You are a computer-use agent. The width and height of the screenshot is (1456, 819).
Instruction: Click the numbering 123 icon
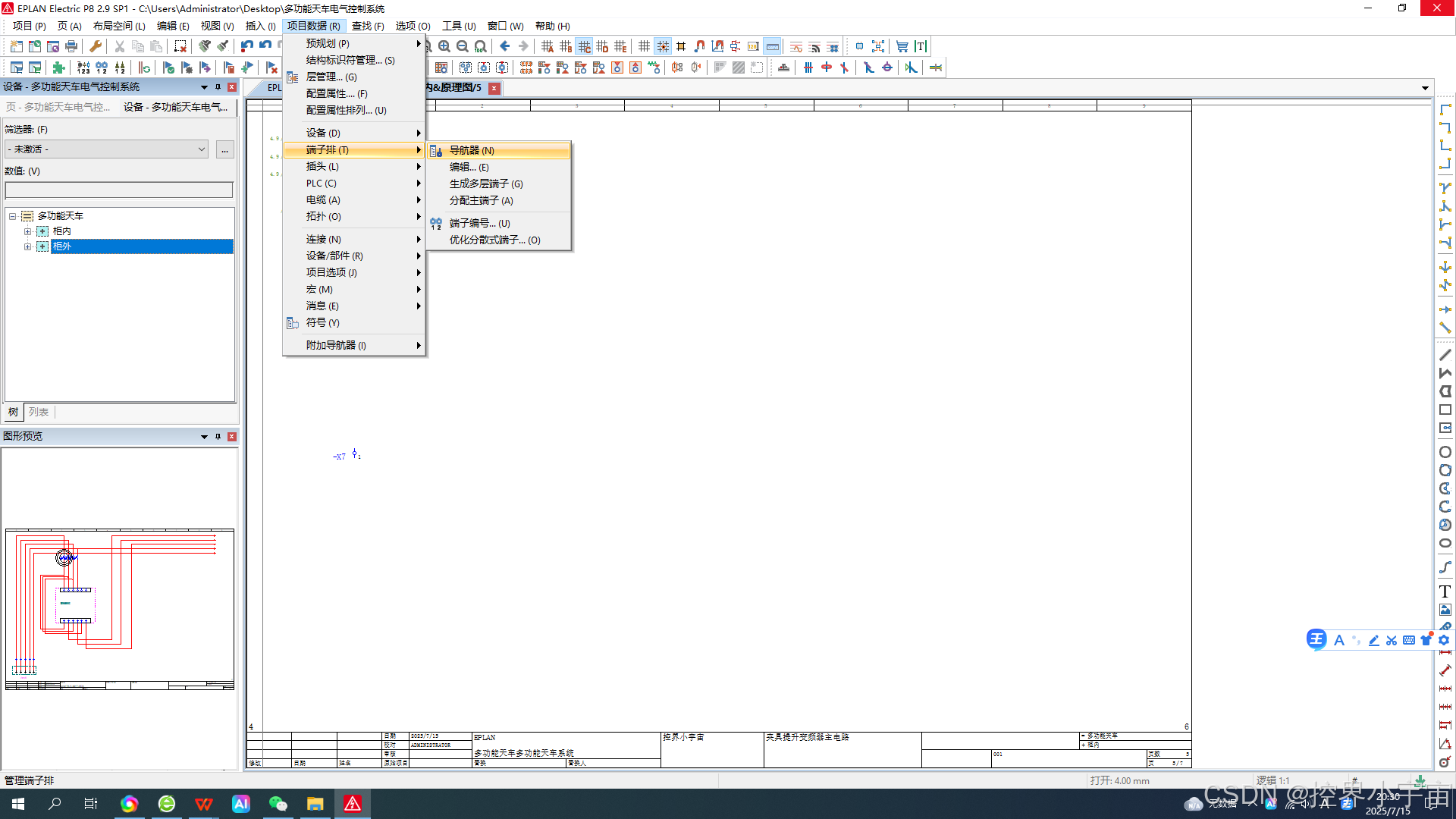pos(83,67)
